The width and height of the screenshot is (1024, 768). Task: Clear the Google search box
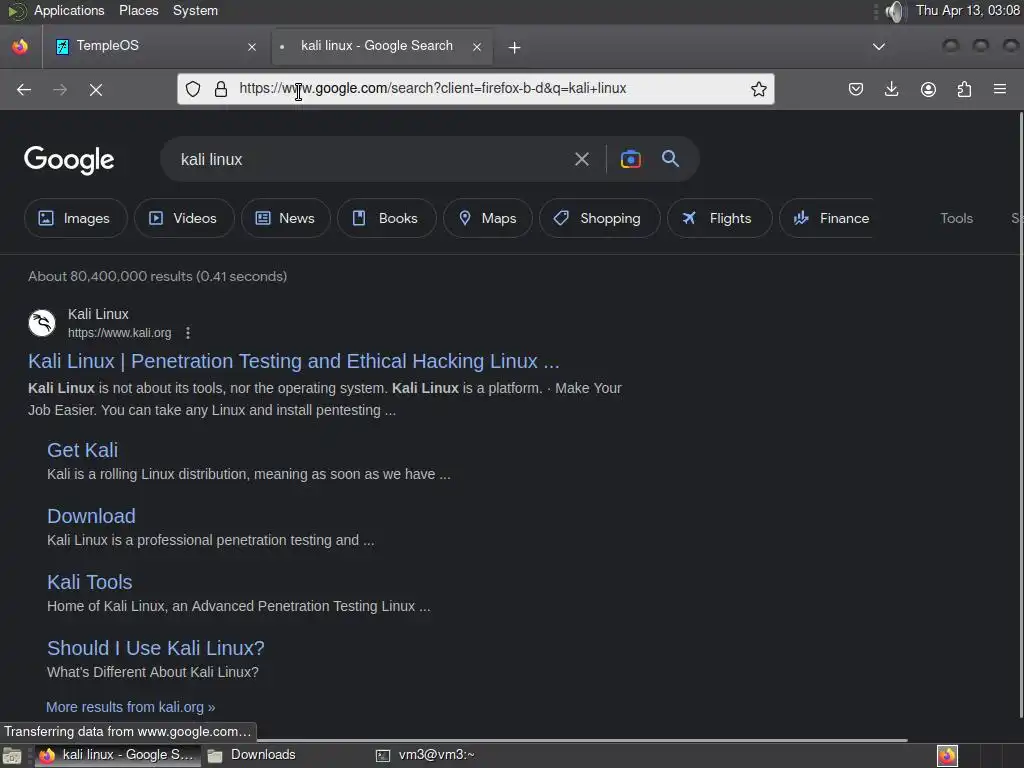581,159
